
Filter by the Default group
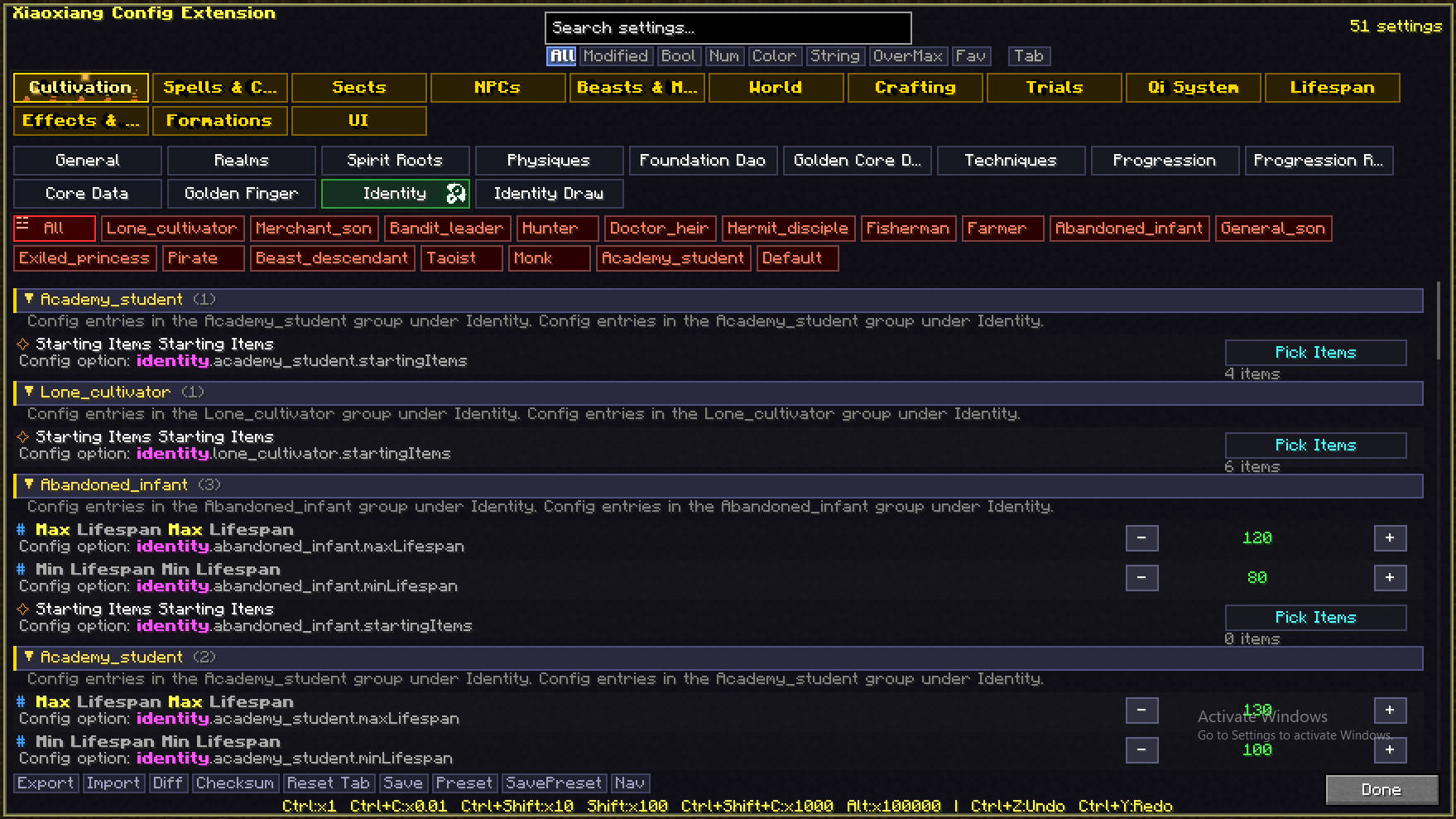(797, 258)
